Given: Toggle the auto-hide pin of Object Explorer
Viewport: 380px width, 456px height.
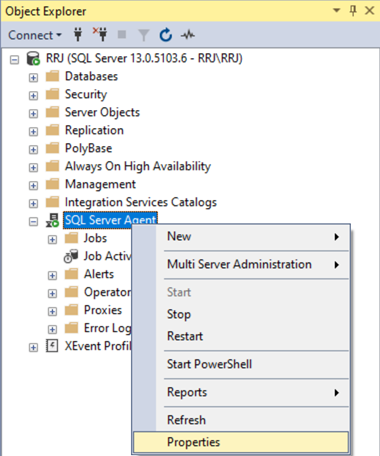Looking at the screenshot, I should click(x=353, y=11).
